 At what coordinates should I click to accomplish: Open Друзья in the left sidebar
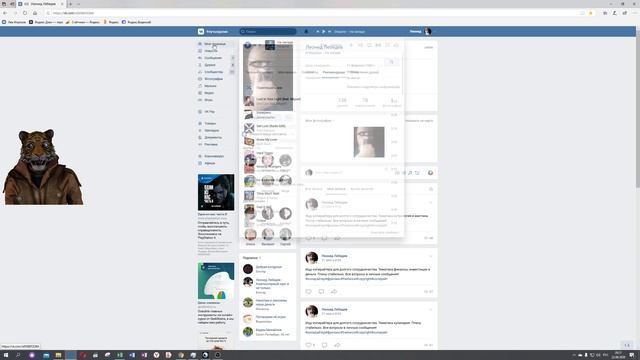210,64
